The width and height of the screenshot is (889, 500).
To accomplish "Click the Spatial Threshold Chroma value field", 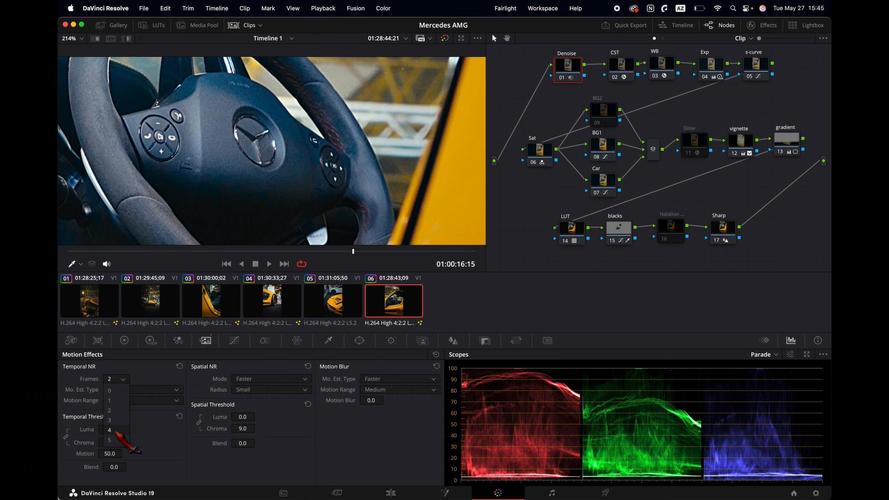I will (x=243, y=429).
